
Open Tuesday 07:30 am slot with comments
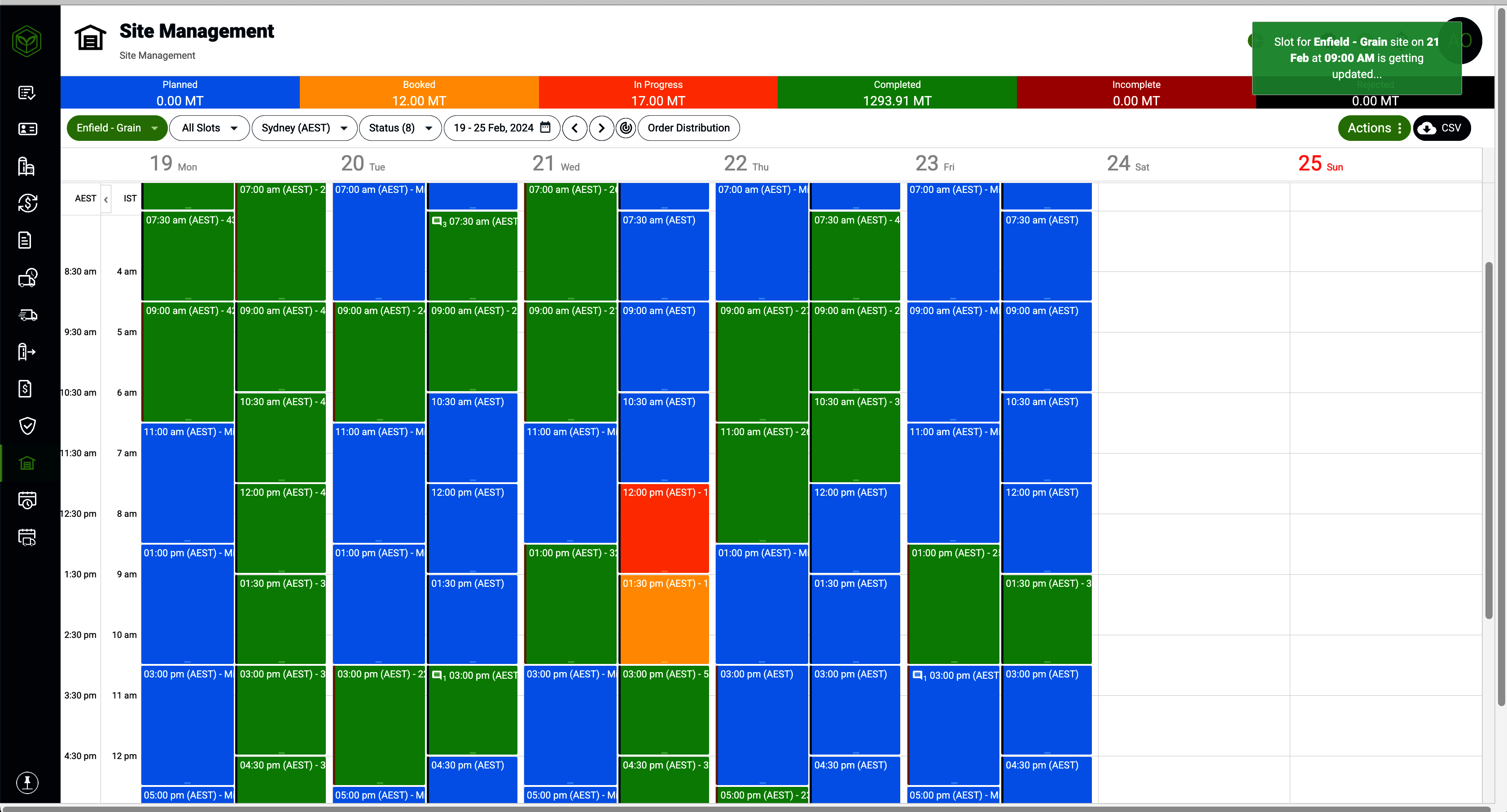pos(473,256)
